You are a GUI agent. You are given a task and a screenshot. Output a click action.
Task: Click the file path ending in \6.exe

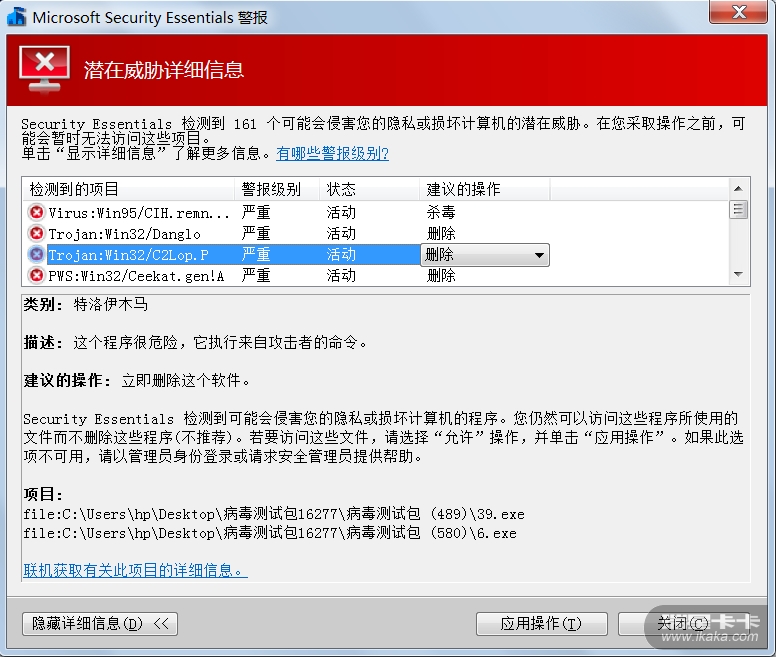(270, 533)
